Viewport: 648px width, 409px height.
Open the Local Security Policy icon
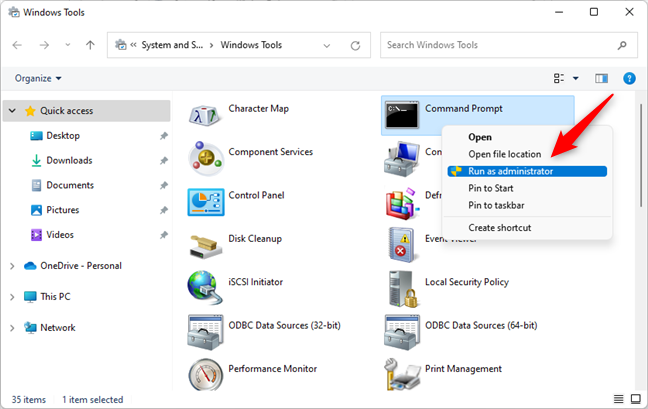point(402,288)
